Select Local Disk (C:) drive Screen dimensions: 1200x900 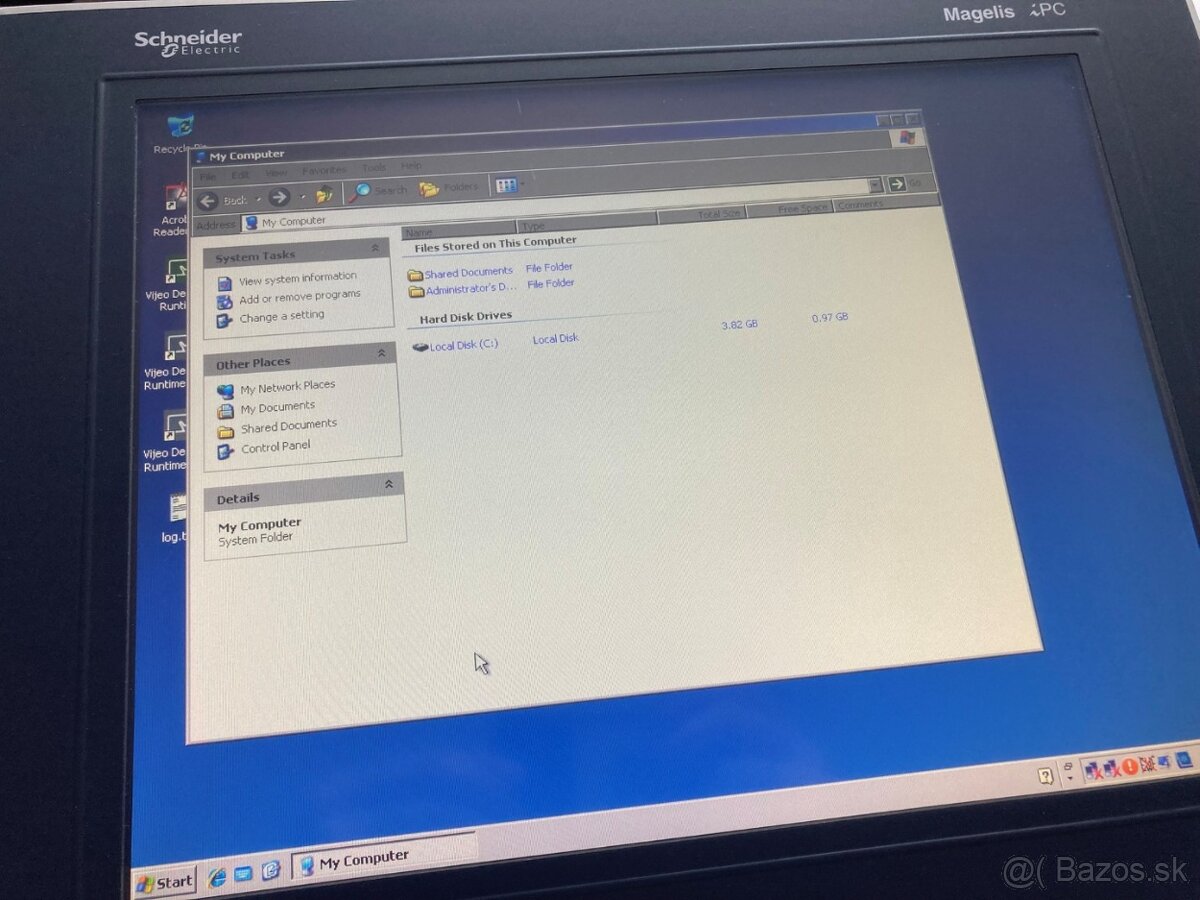(456, 345)
